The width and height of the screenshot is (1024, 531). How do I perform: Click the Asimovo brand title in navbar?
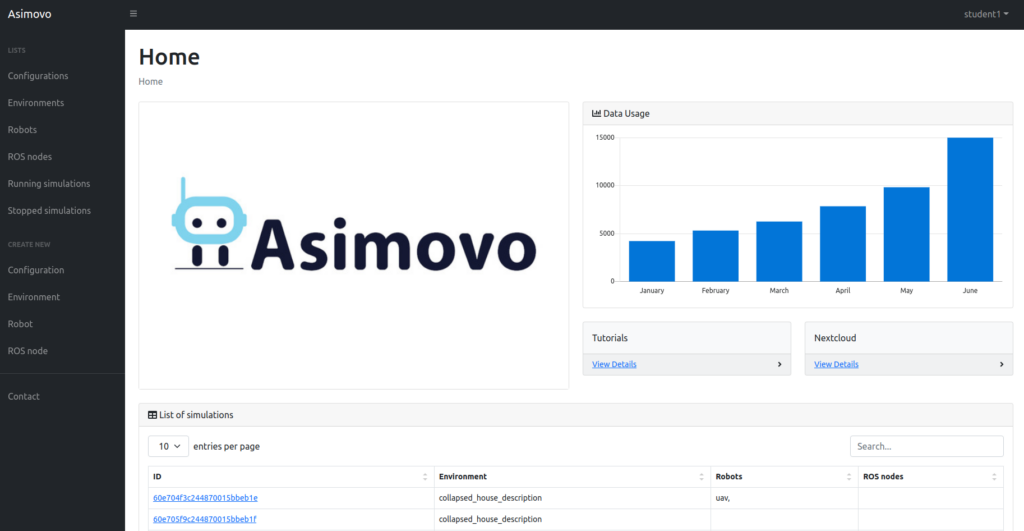[29, 14]
